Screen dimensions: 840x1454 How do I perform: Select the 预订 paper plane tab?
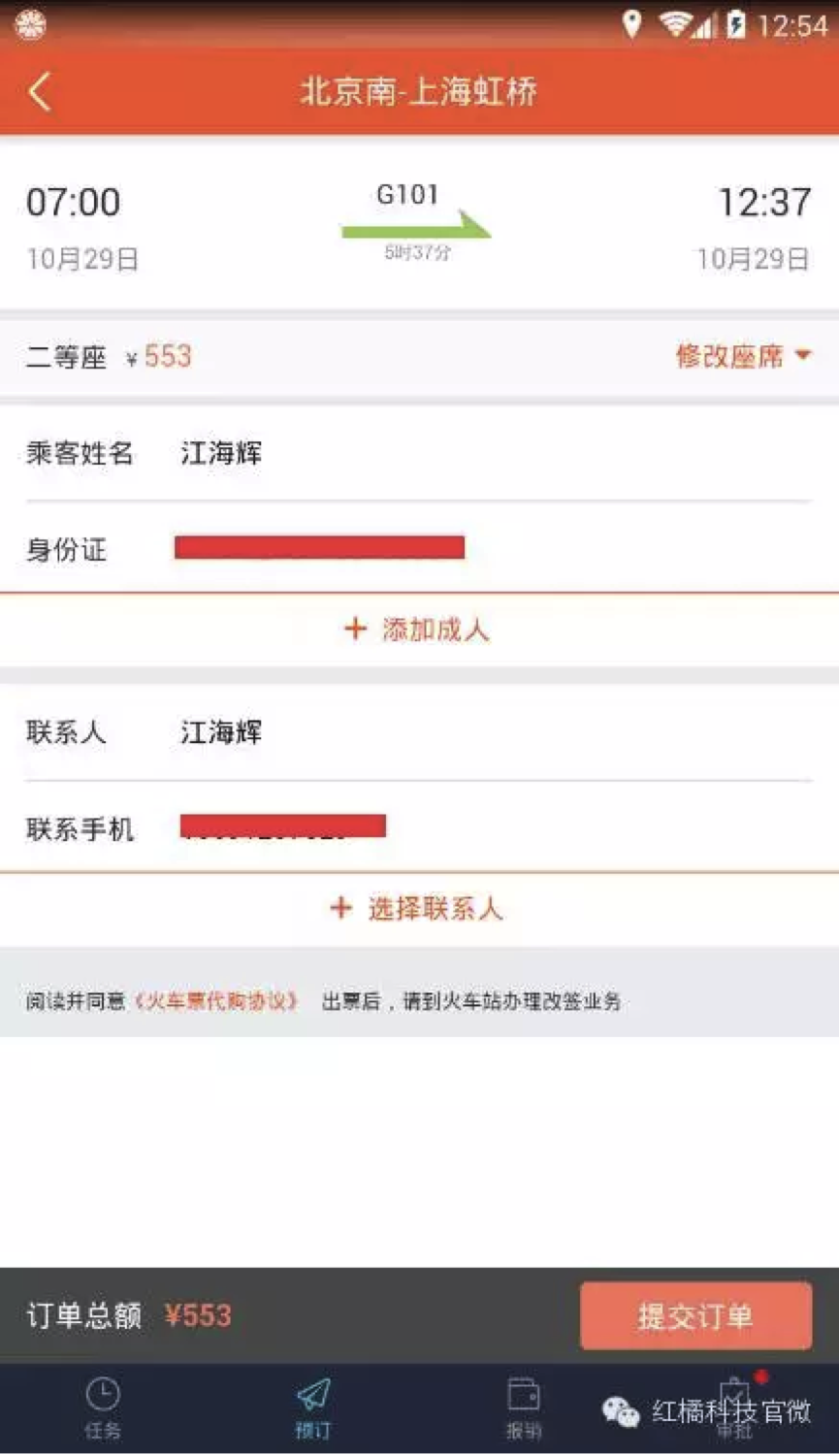pos(313,1407)
